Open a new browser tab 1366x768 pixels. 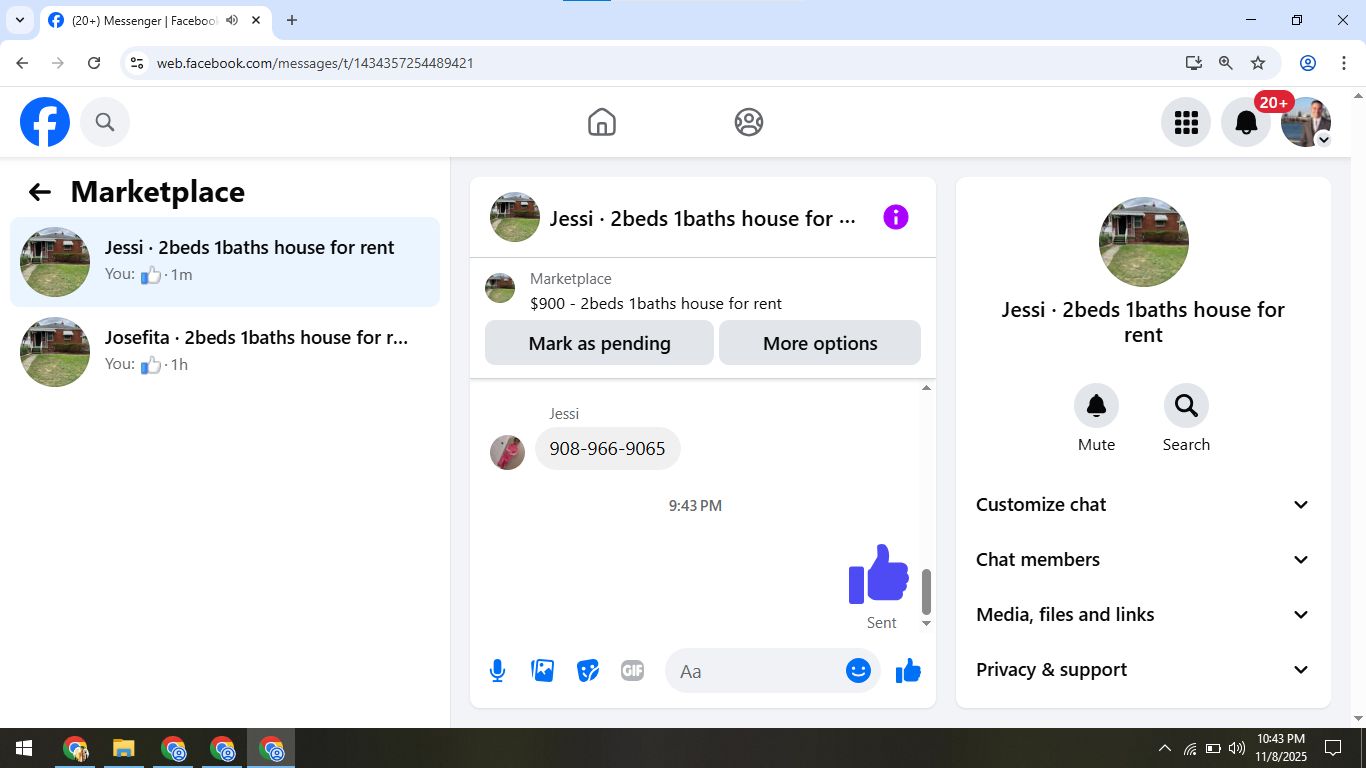pos(292,20)
